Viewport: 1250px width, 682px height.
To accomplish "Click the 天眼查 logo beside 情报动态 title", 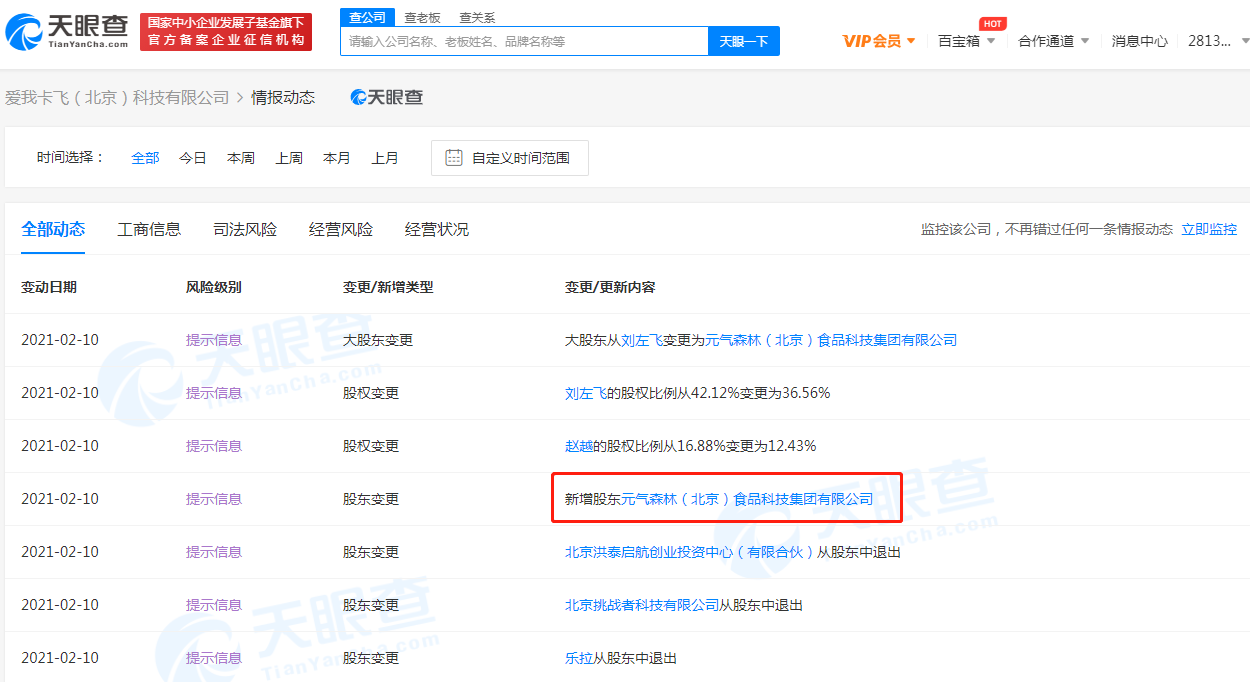I will (x=384, y=96).
